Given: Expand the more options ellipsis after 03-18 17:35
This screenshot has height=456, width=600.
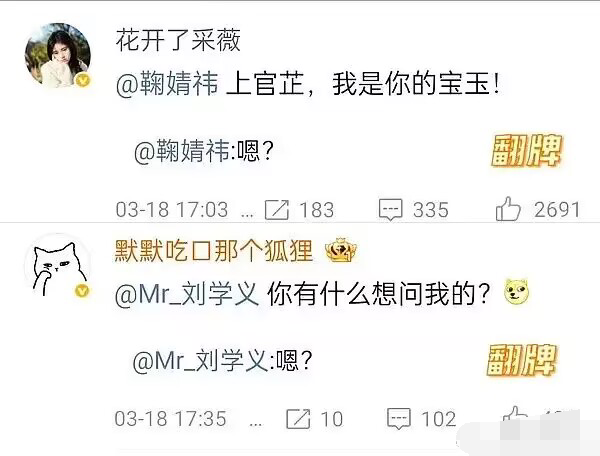Looking at the screenshot, I should coord(256,423).
